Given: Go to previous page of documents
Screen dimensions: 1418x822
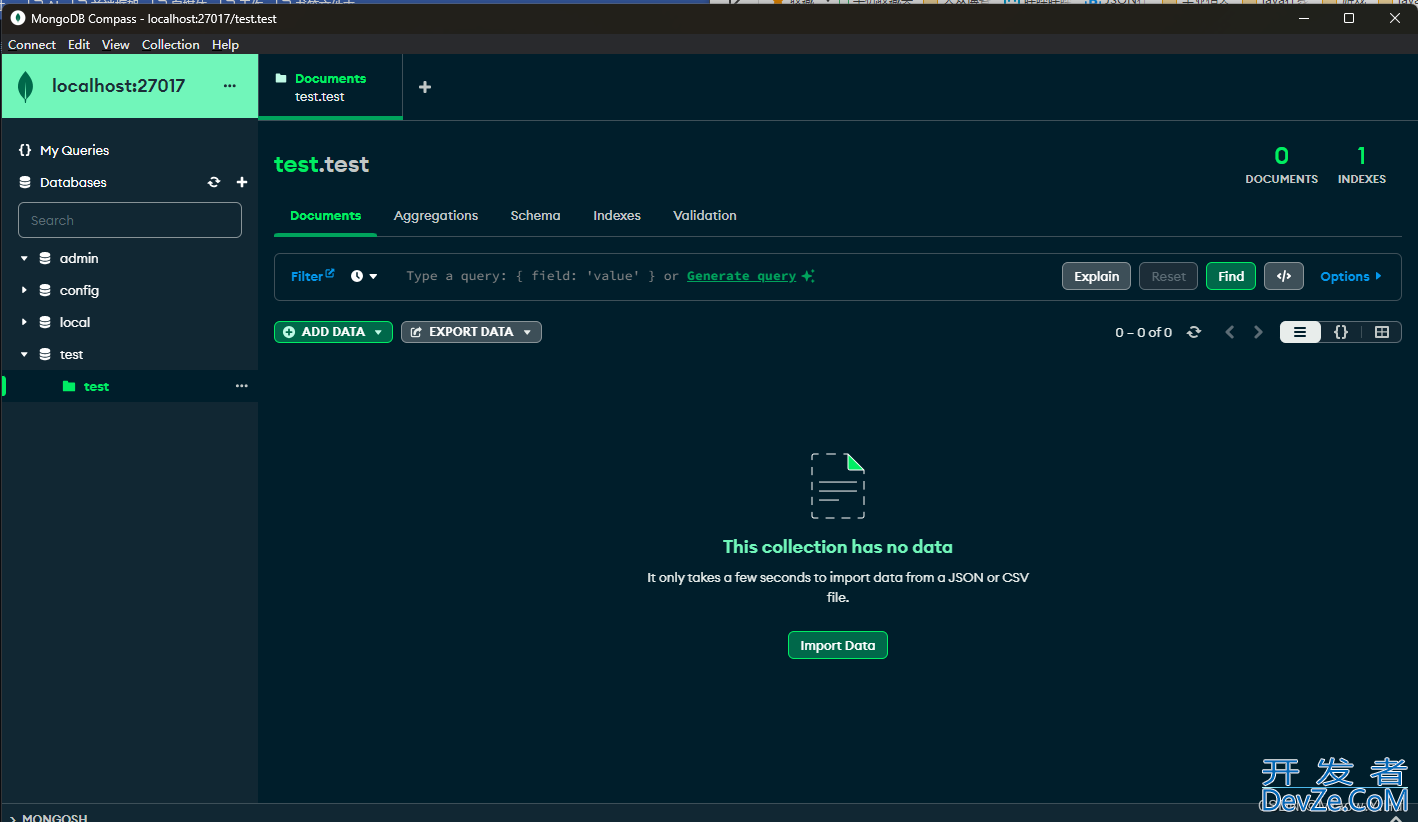Looking at the screenshot, I should click(1230, 332).
